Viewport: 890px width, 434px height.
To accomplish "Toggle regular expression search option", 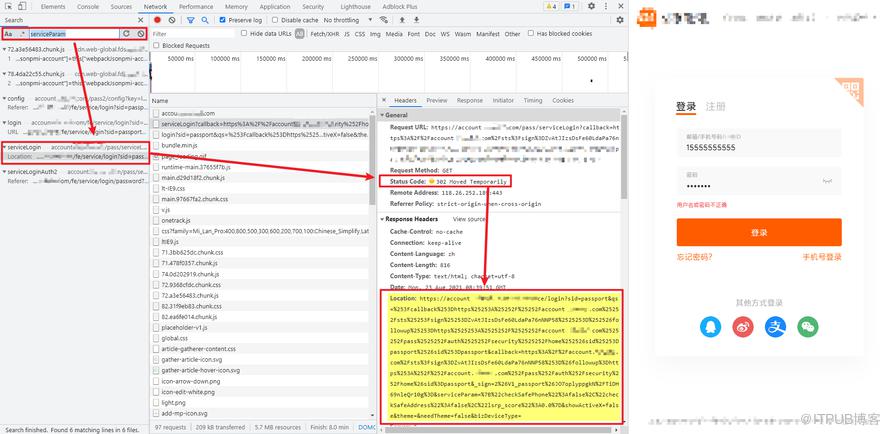I will tap(23, 34).
